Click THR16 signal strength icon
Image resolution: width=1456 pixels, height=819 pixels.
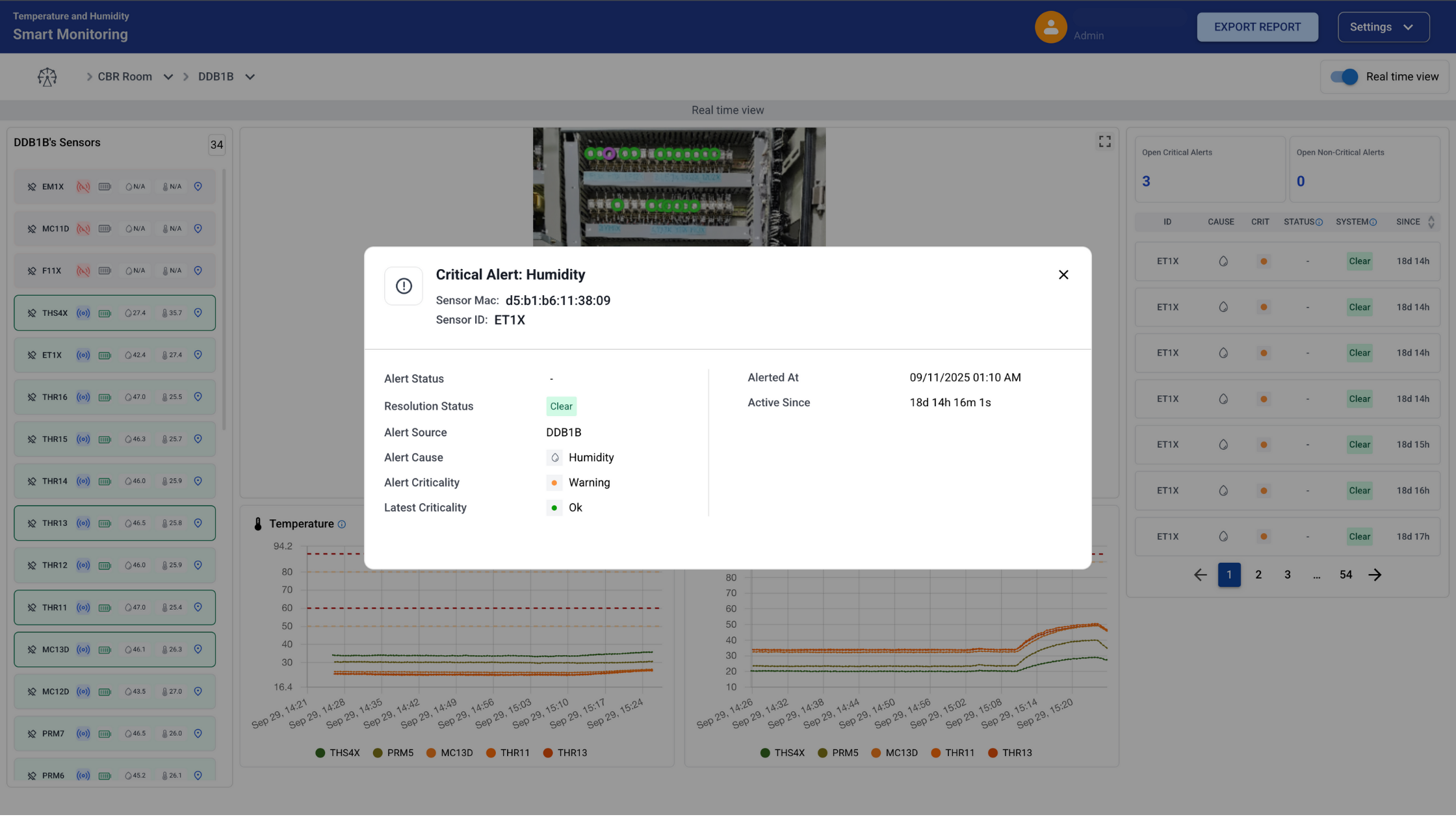point(83,397)
